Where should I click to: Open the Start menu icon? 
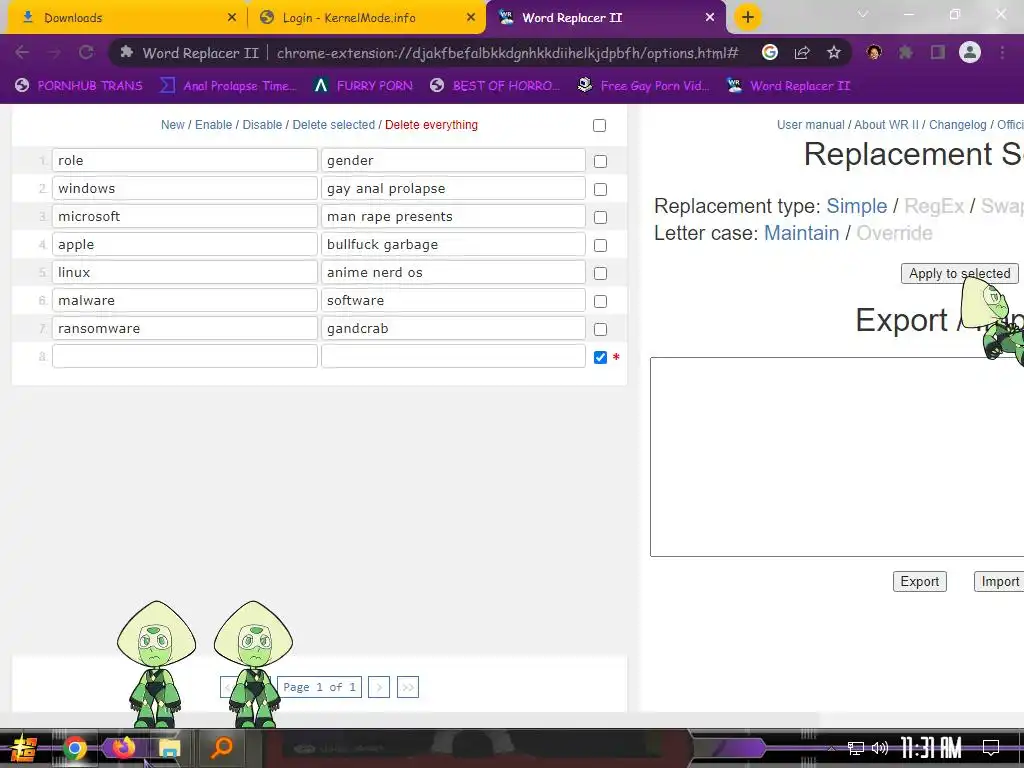pyautogui.click(x=24, y=748)
